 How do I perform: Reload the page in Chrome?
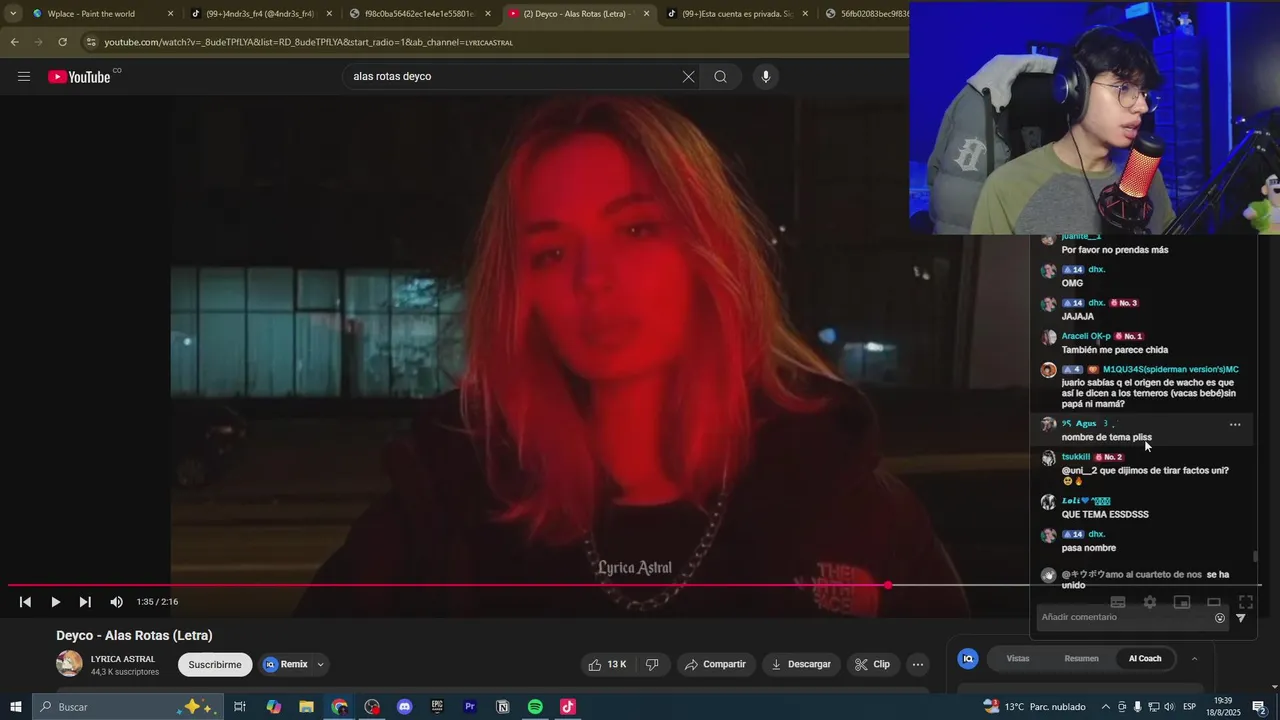coord(62,42)
